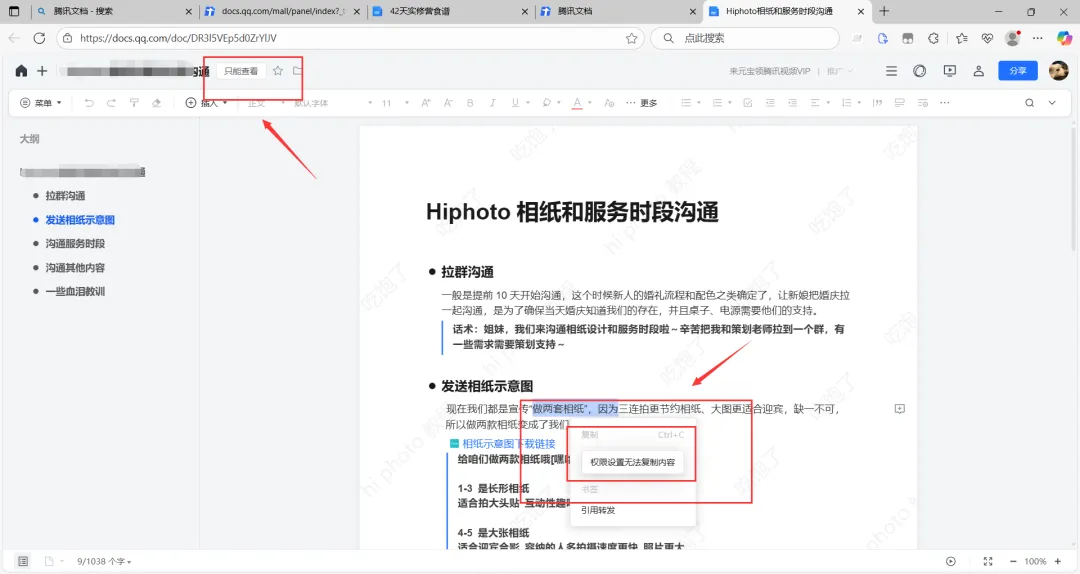Click the 只能查看 view-only badge
Screen dimensions: 1080x574
tap(241, 71)
